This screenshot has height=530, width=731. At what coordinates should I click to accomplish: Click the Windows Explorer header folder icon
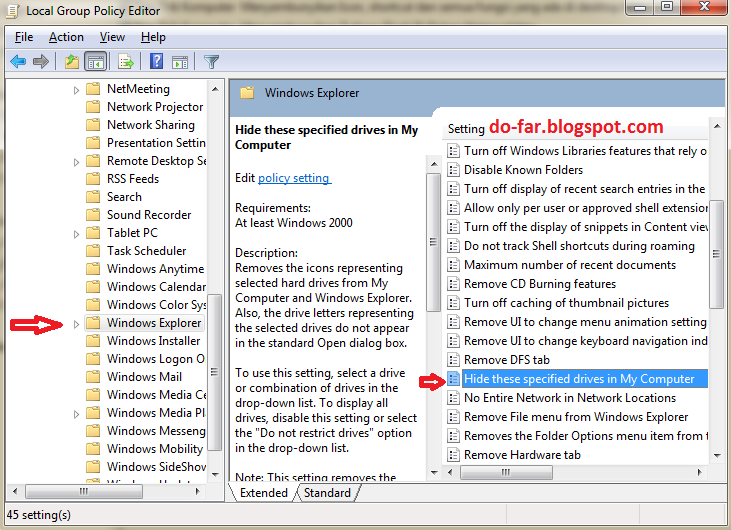(x=247, y=93)
